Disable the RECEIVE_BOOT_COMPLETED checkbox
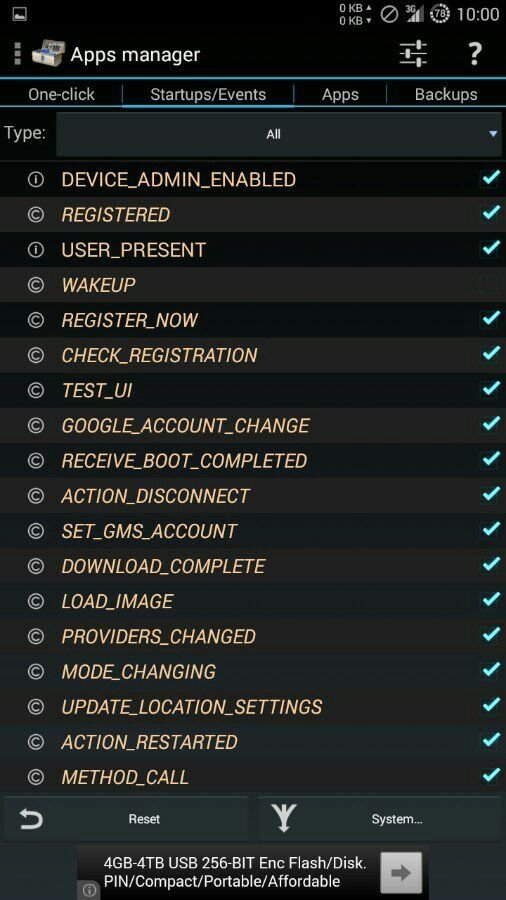 (490, 460)
